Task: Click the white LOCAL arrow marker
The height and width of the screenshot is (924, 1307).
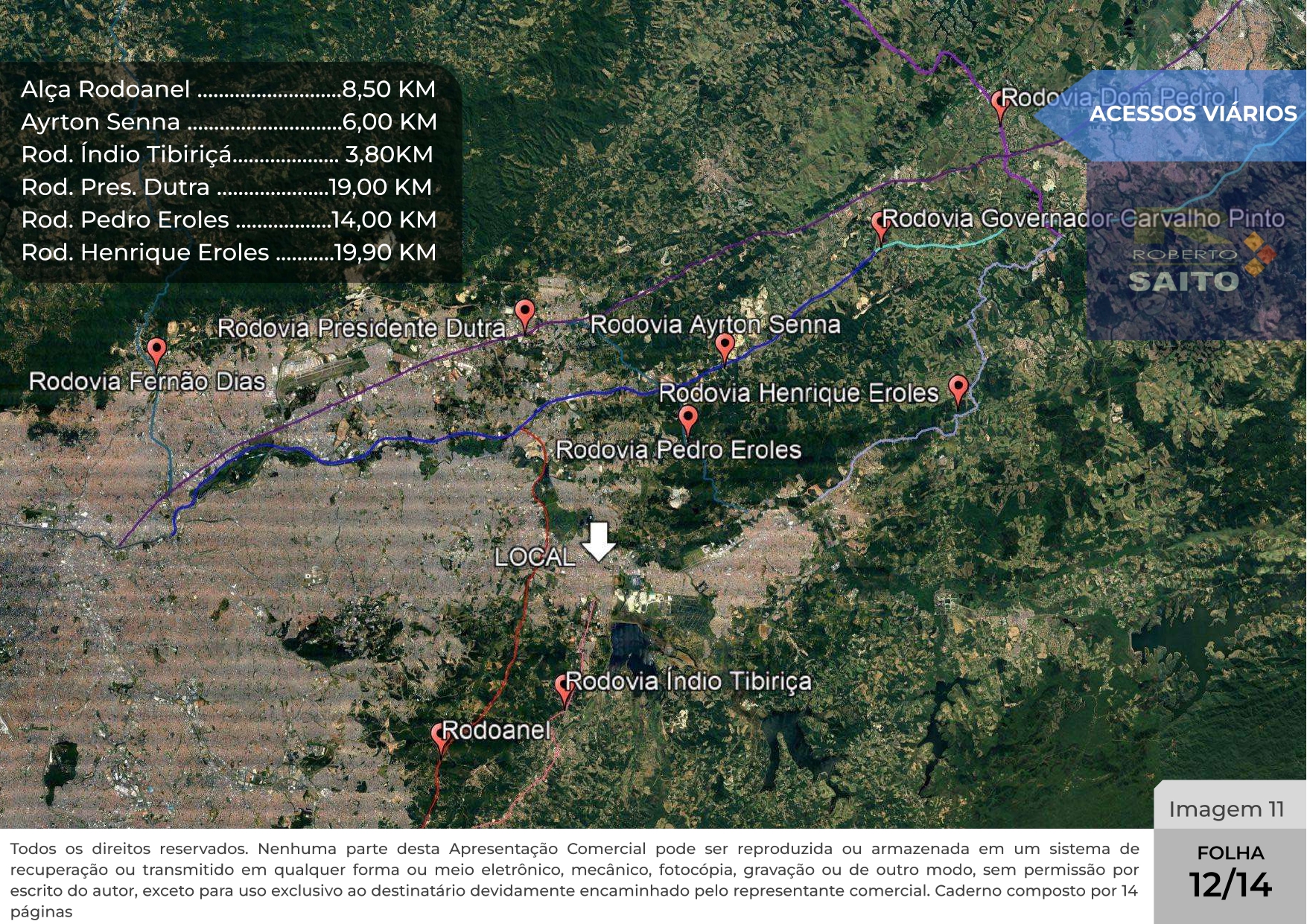Action: pos(598,541)
